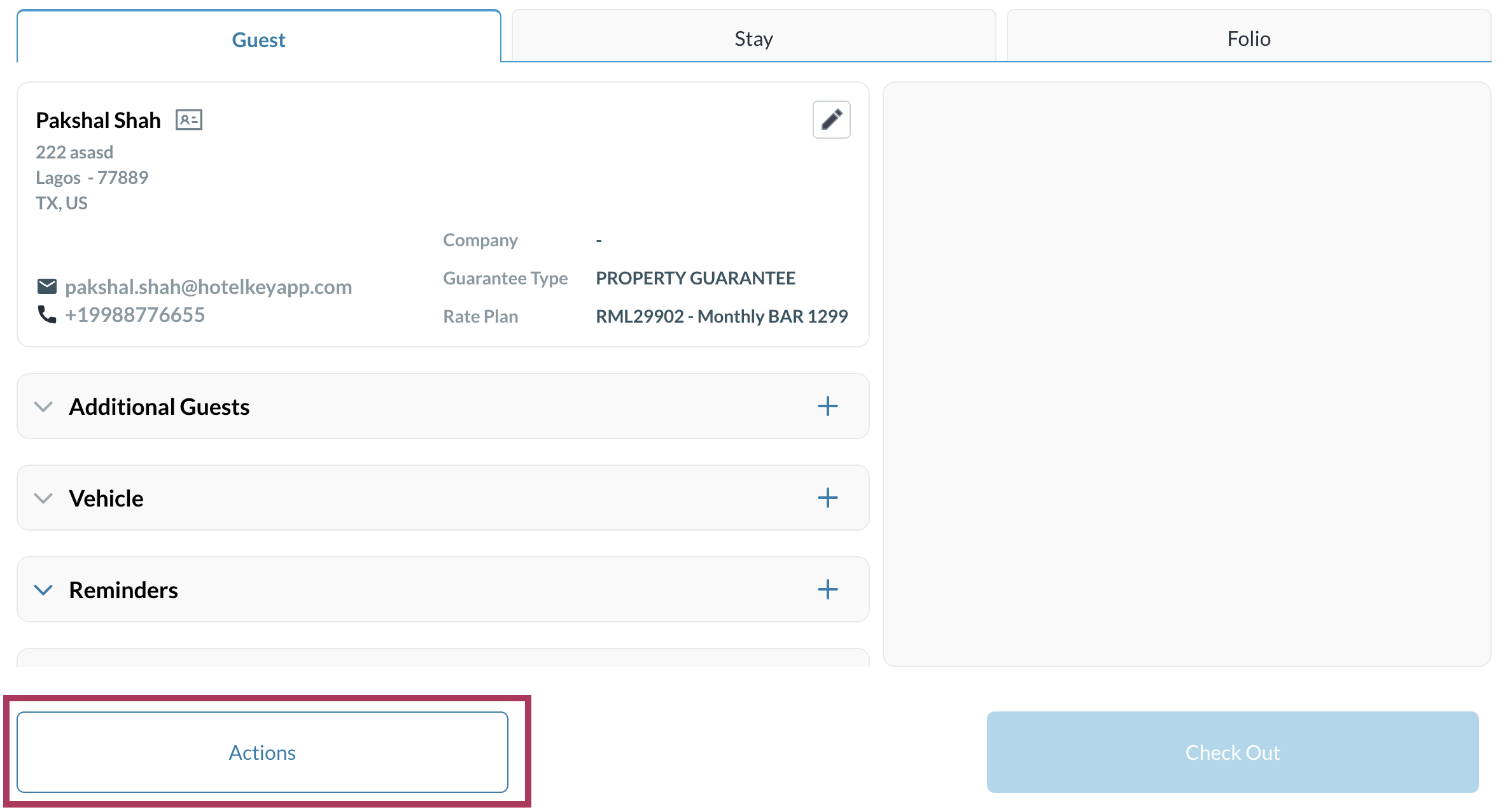The width and height of the screenshot is (1512, 812).
Task: Open the Actions button menu
Action: click(262, 752)
